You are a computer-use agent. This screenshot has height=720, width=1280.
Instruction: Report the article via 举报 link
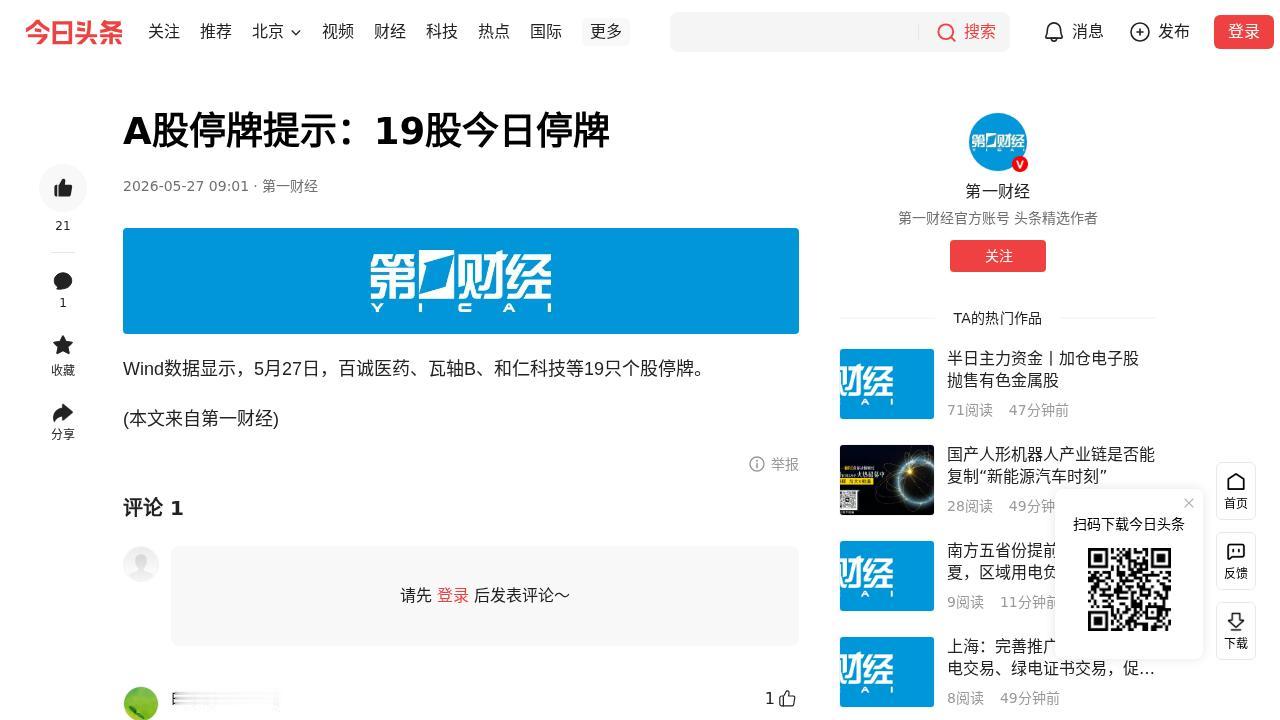(774, 464)
